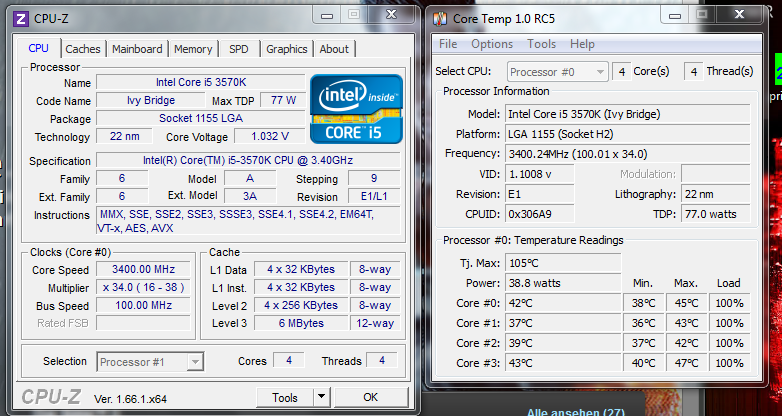Screen dimensions: 782x416
Task: Open the Options menu in Core Temp
Action: click(x=492, y=44)
